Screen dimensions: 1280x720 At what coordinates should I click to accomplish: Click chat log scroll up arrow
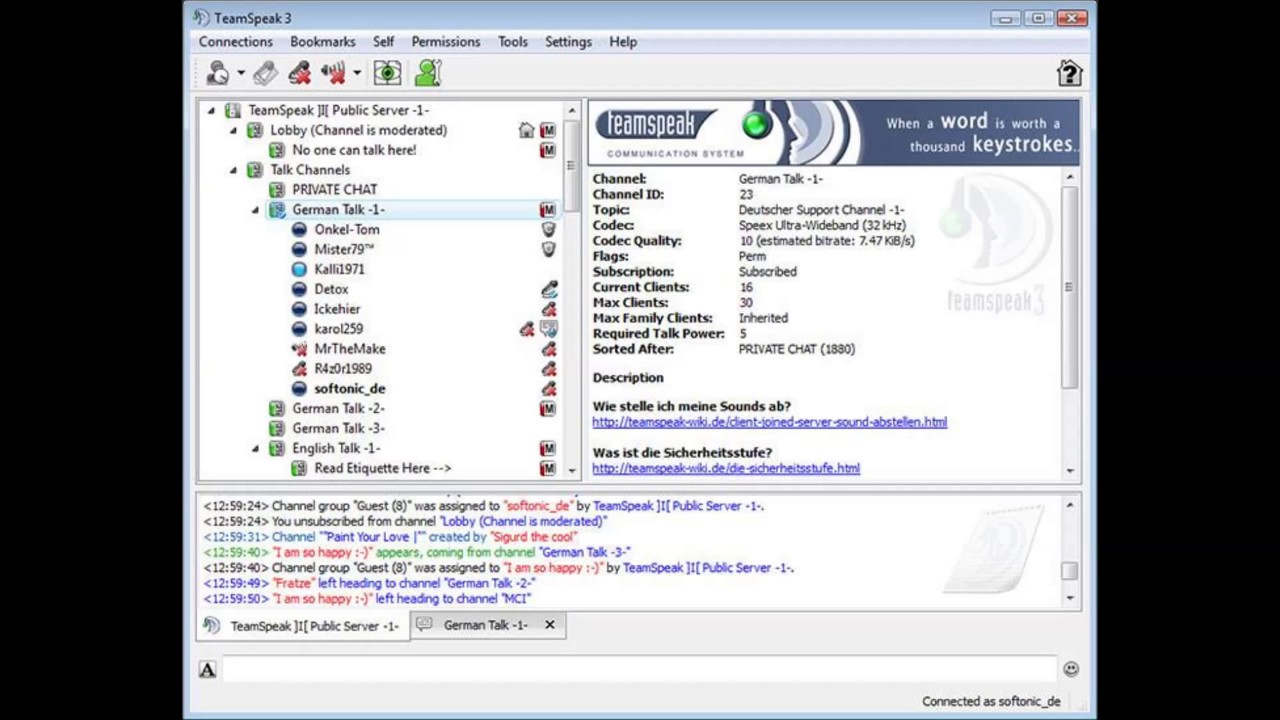(x=1069, y=506)
